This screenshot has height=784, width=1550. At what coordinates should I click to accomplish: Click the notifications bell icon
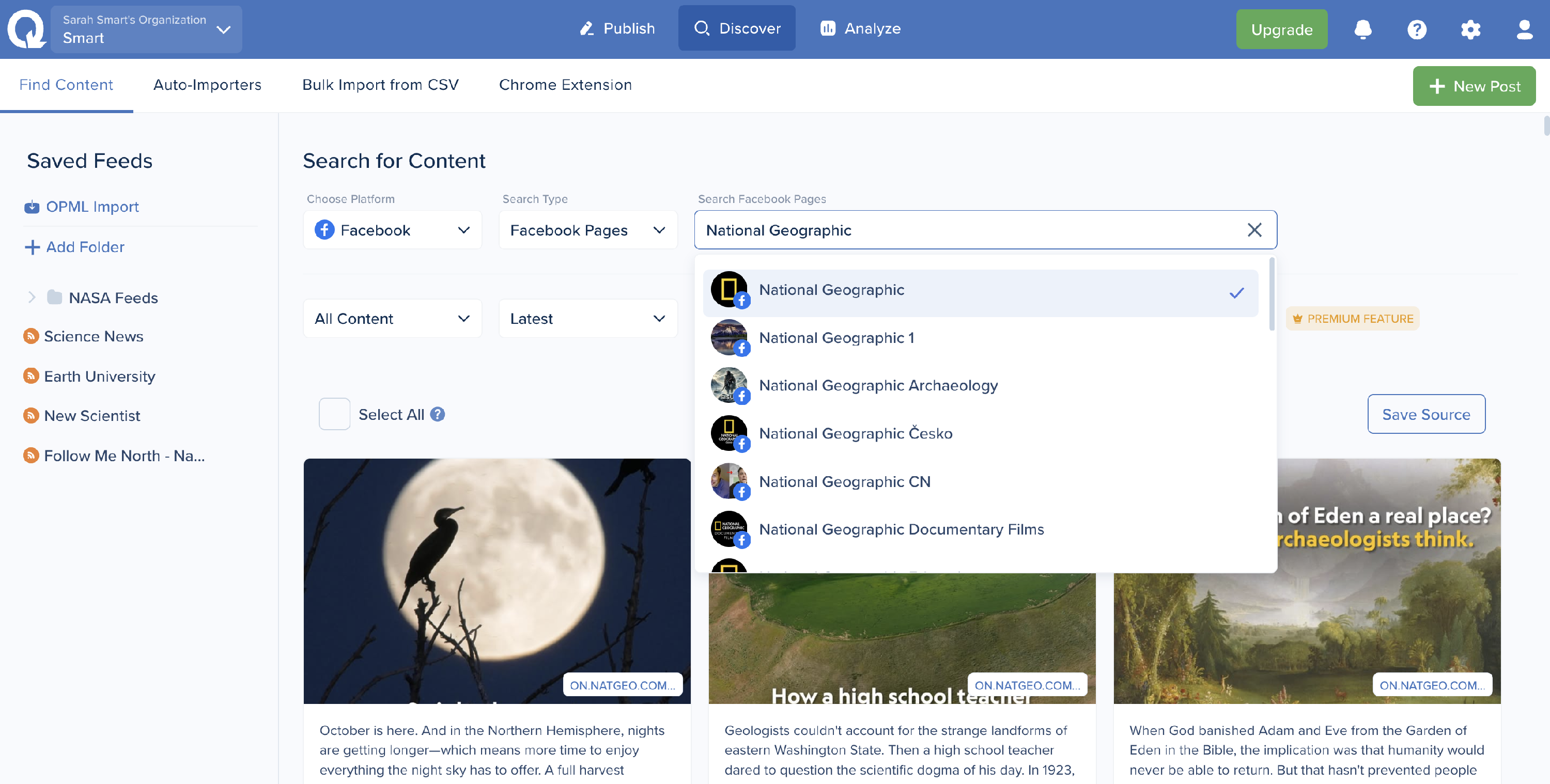(x=1362, y=29)
